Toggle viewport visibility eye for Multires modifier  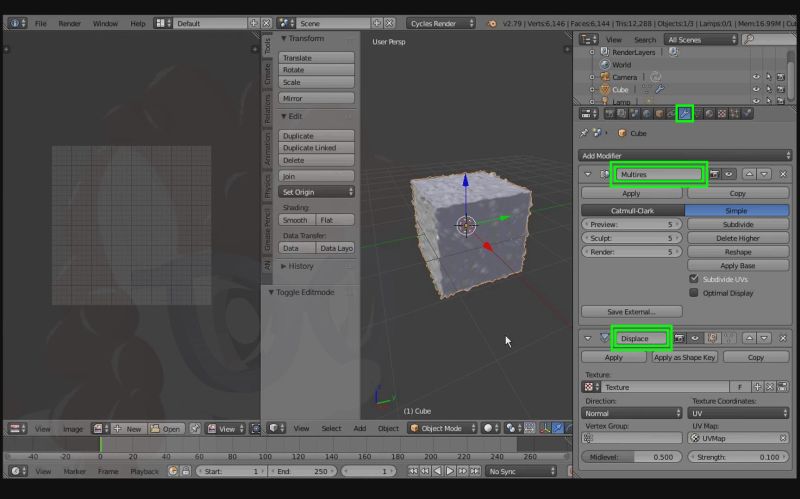point(729,174)
